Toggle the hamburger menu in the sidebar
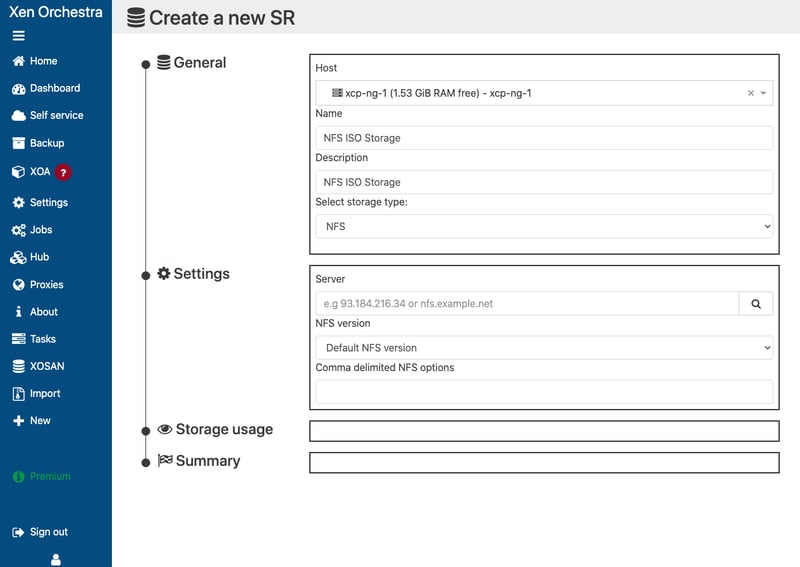 pyautogui.click(x=18, y=36)
